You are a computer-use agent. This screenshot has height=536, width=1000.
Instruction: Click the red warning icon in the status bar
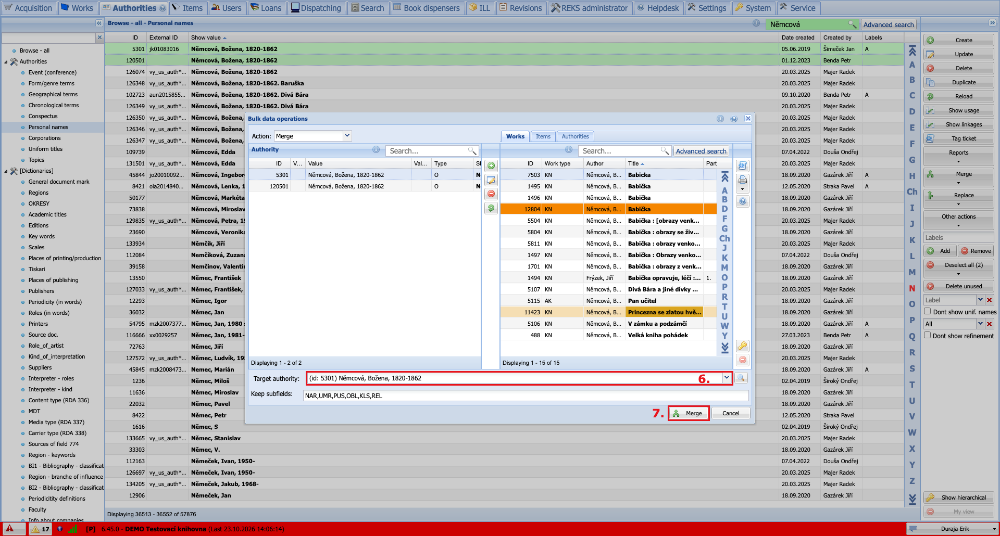point(10,529)
